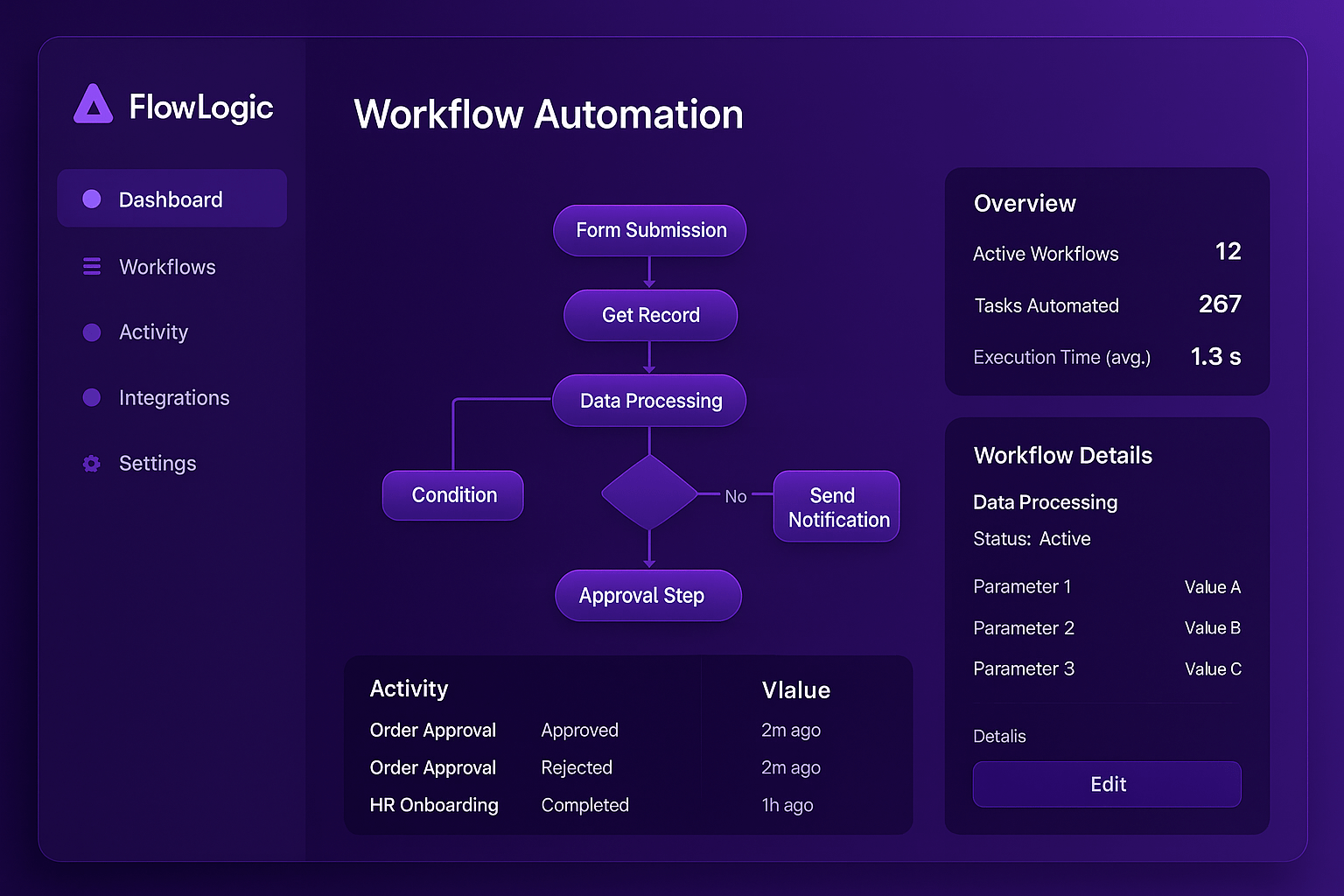This screenshot has width=1344, height=896.
Task: Click the Active Workflows count
Action: click(1228, 252)
